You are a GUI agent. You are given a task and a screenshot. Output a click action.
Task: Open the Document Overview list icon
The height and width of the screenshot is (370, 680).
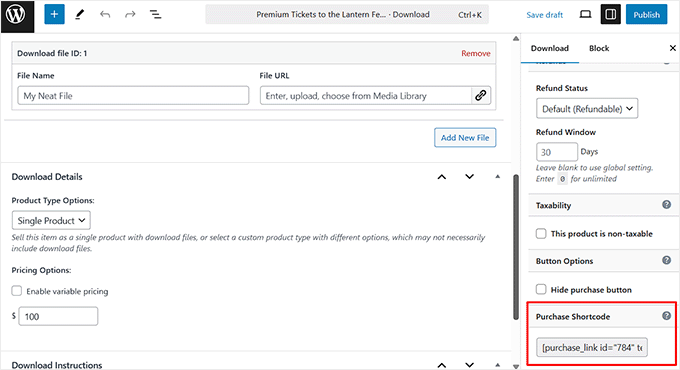point(155,15)
